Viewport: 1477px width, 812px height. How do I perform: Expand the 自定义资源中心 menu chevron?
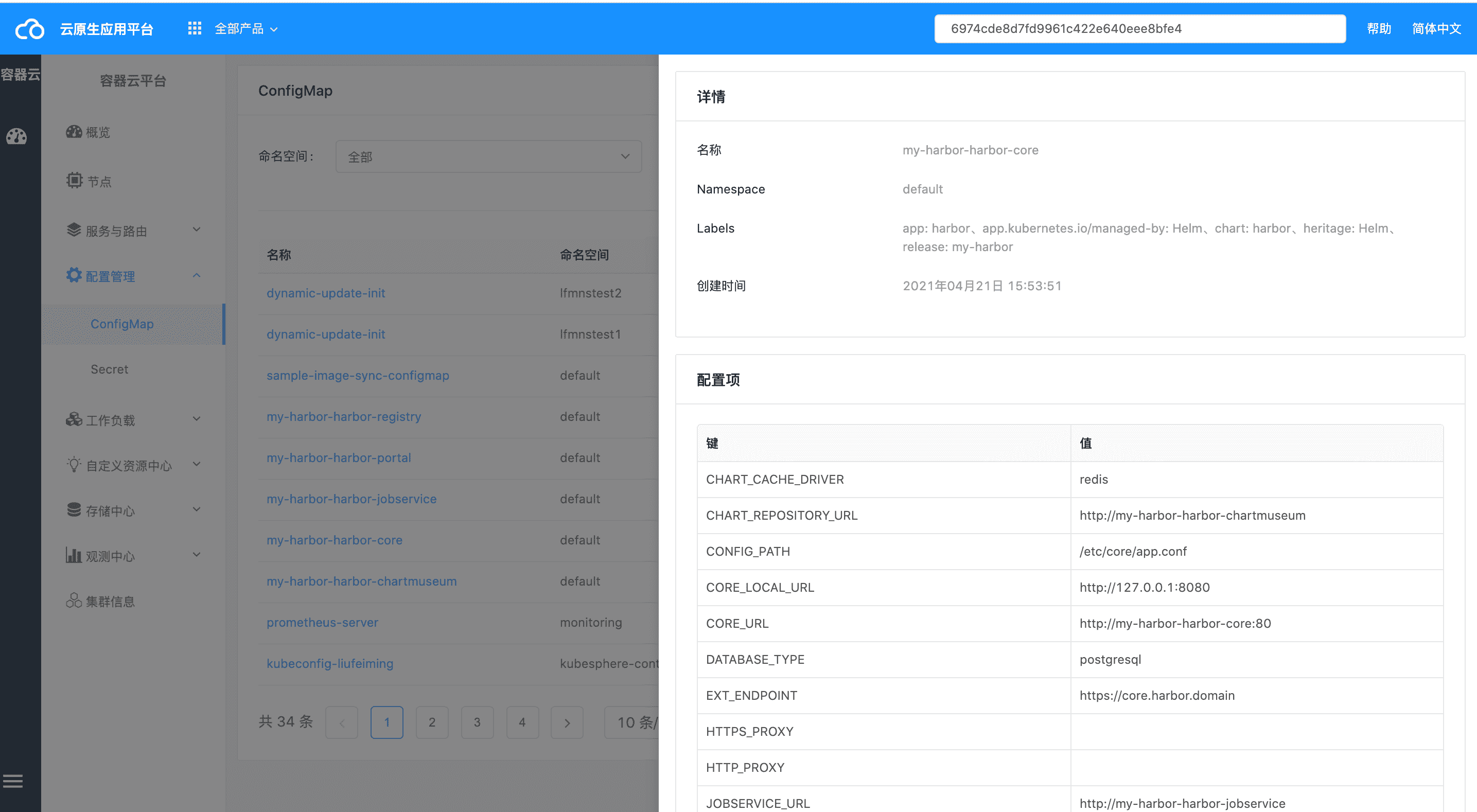tap(197, 465)
